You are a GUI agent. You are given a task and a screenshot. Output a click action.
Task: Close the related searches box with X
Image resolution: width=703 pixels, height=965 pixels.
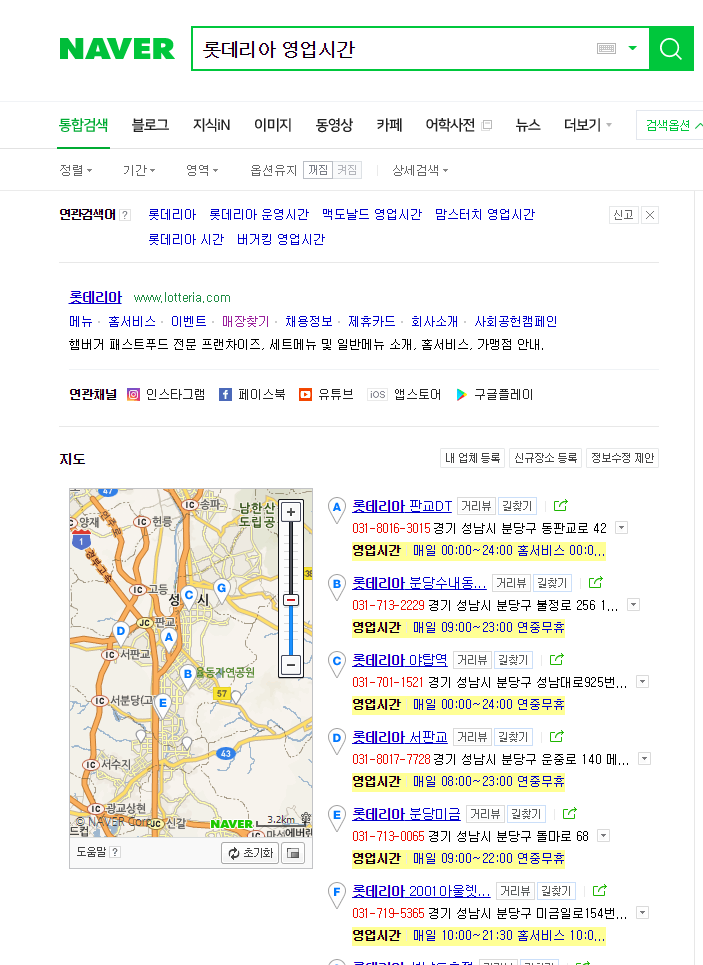tap(650, 215)
